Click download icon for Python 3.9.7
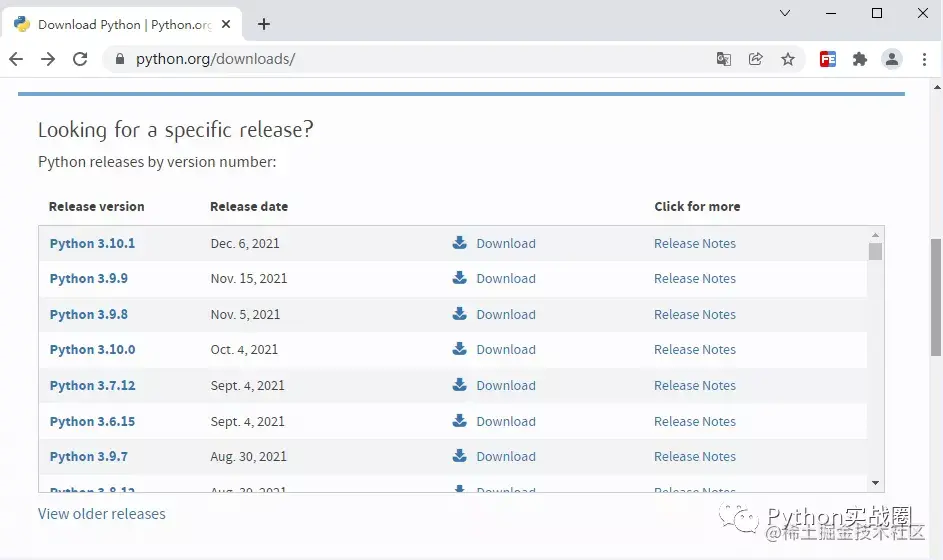The image size is (943, 560). (459, 455)
